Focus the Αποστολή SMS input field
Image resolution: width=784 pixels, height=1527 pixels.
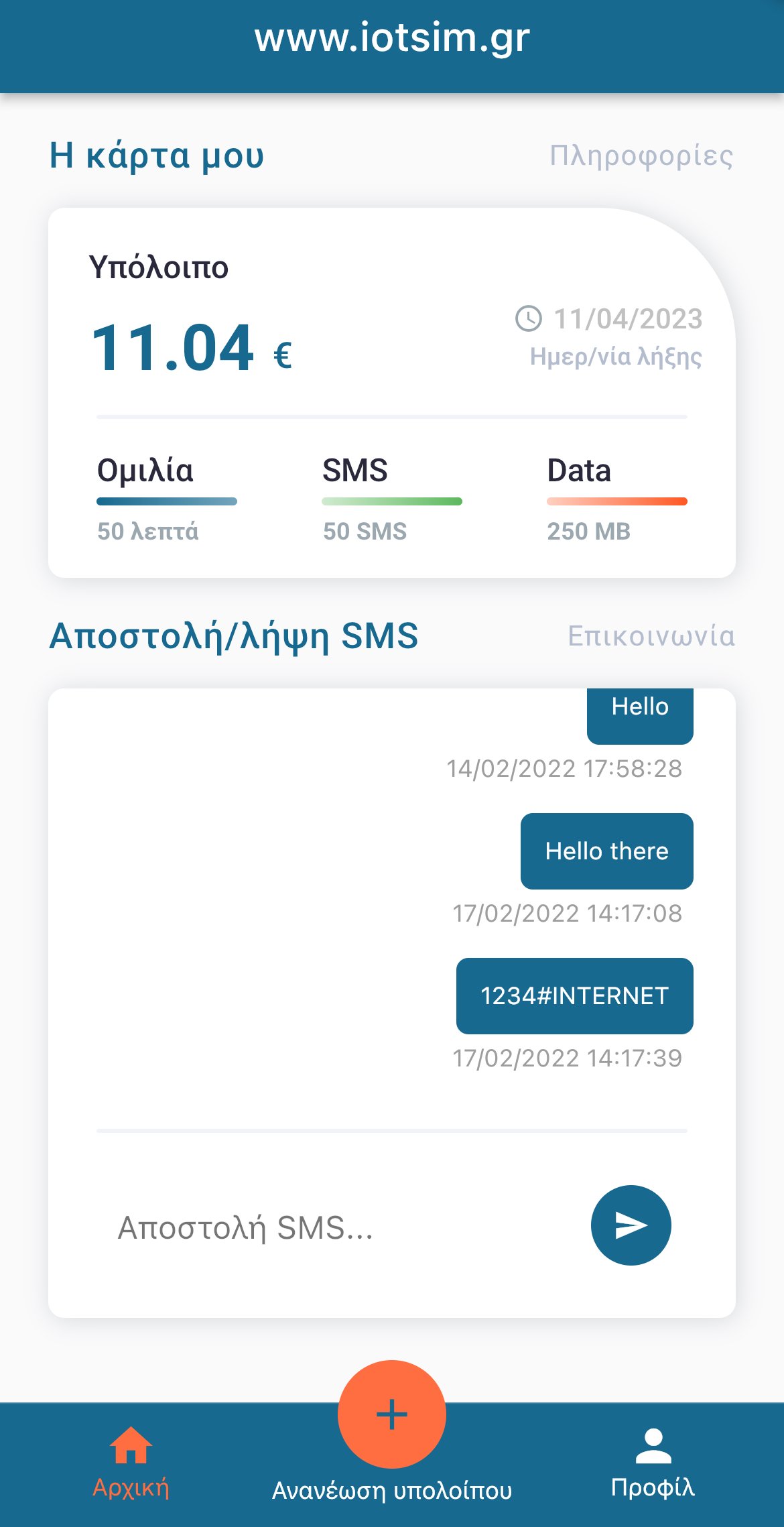click(x=335, y=1228)
